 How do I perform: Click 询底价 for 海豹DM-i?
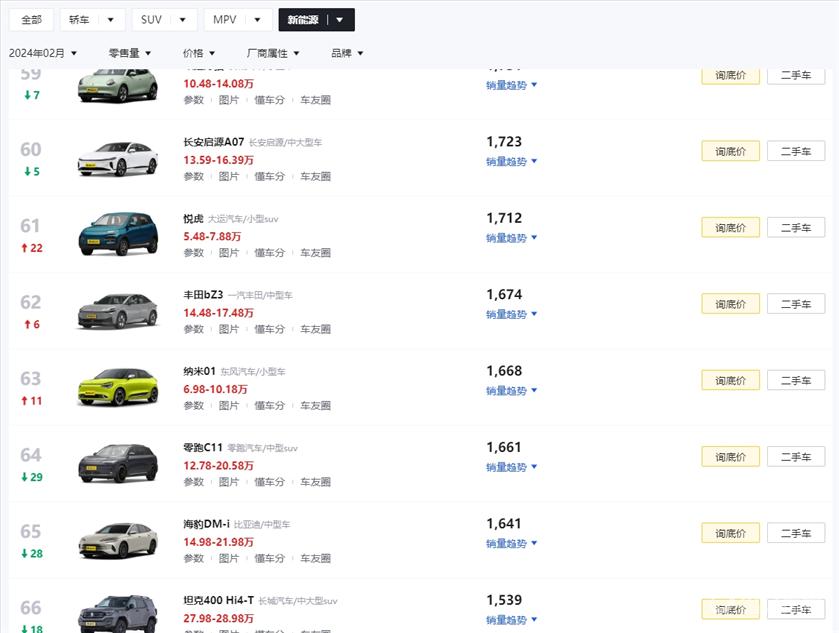pos(730,533)
